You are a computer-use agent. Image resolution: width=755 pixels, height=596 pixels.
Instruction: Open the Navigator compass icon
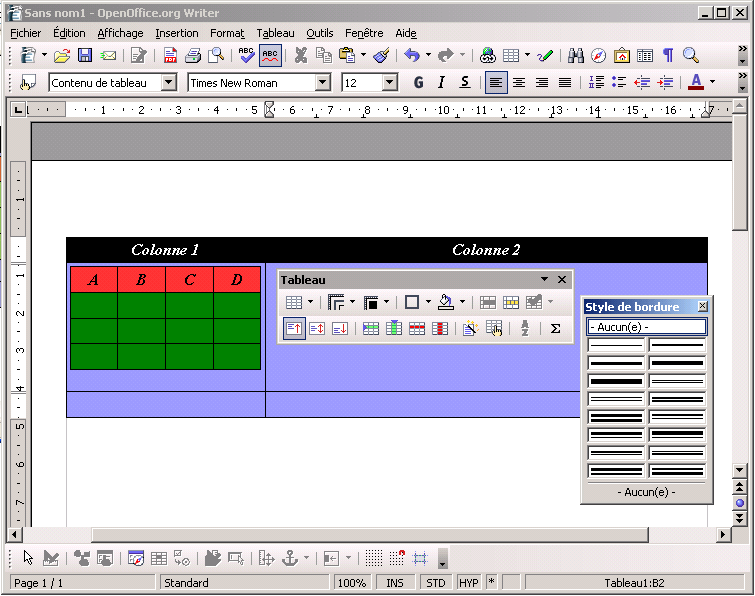pos(599,55)
